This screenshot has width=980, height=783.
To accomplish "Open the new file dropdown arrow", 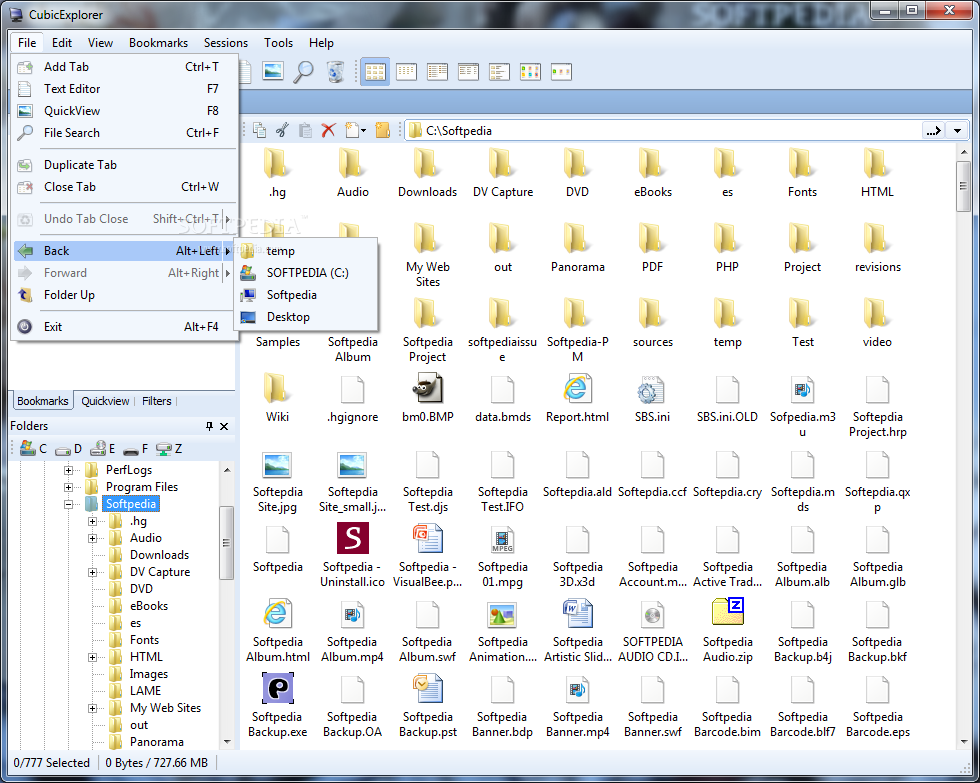I will pyautogui.click(x=363, y=130).
